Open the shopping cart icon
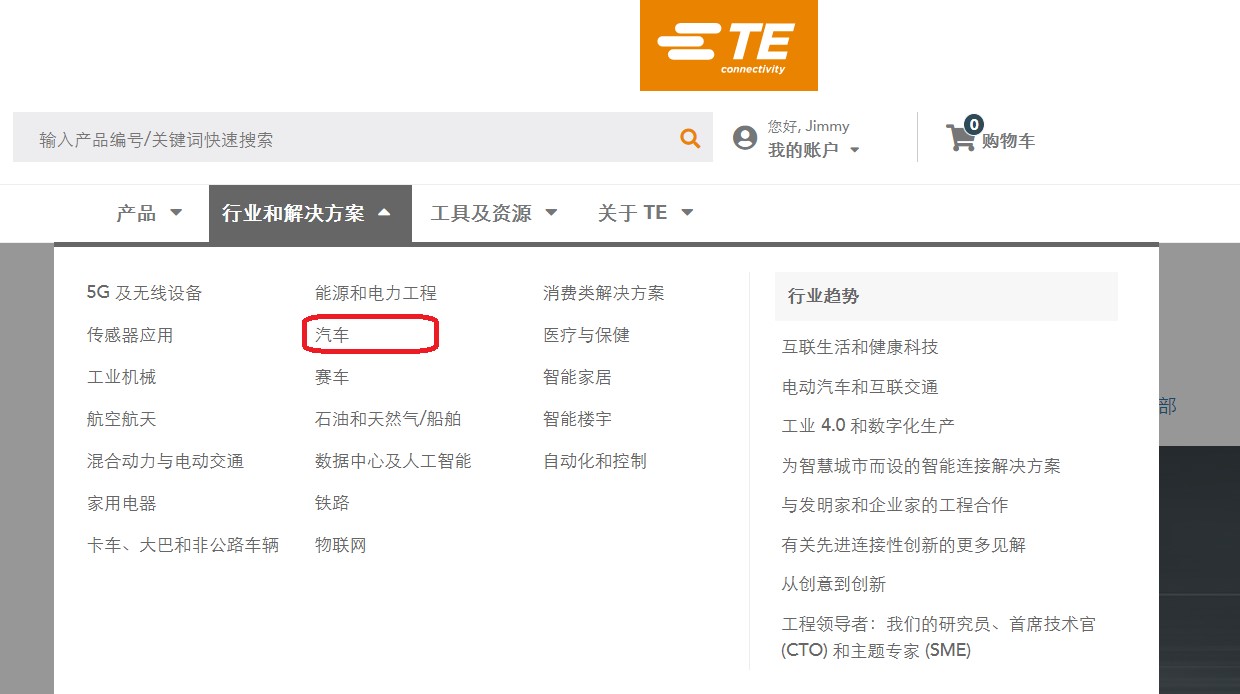Screen dimensions: 1240x694 [x=960, y=138]
